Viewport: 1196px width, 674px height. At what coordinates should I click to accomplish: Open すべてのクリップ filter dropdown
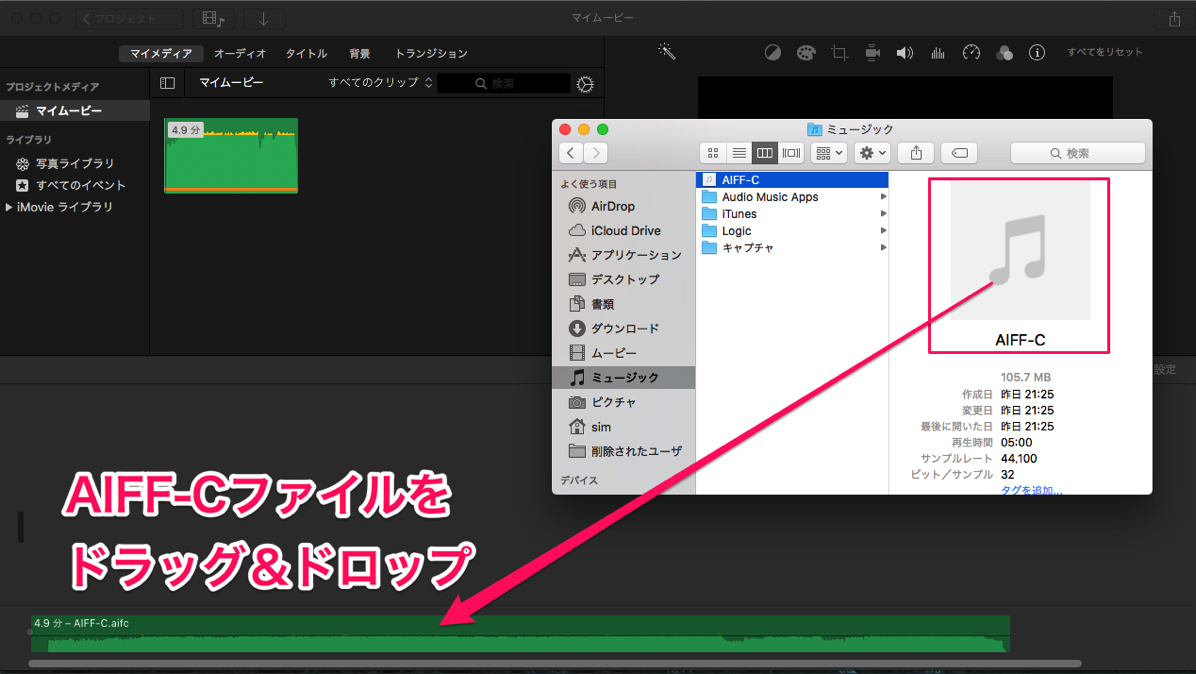point(380,82)
